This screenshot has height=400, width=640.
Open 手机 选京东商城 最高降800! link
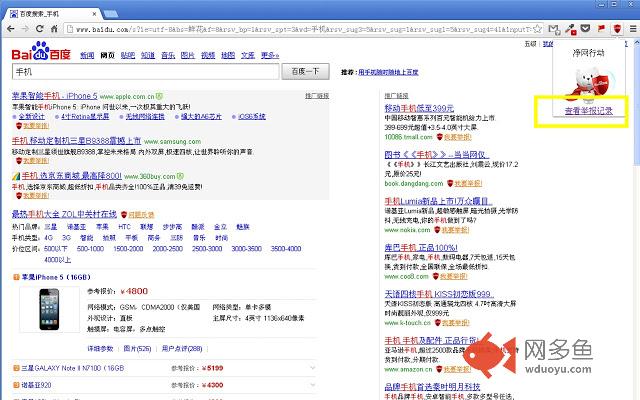[x=71, y=176]
